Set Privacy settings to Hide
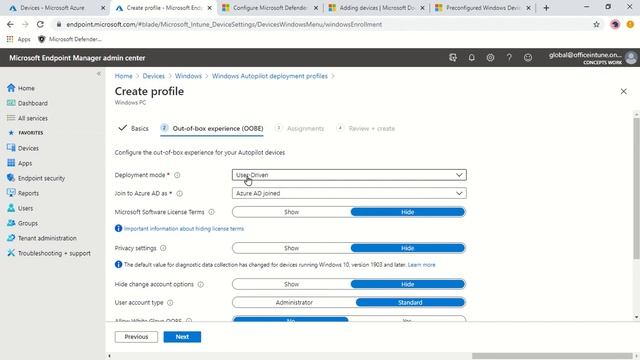This screenshot has width=640, height=360. click(407, 248)
